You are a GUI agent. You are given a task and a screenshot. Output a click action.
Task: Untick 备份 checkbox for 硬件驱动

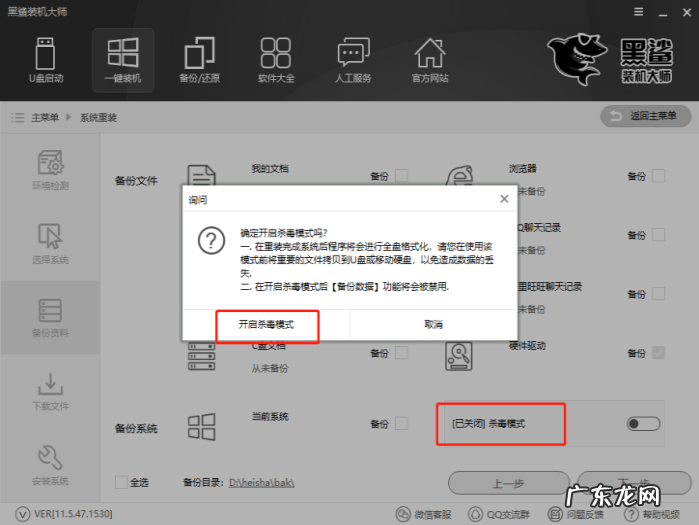(x=658, y=353)
